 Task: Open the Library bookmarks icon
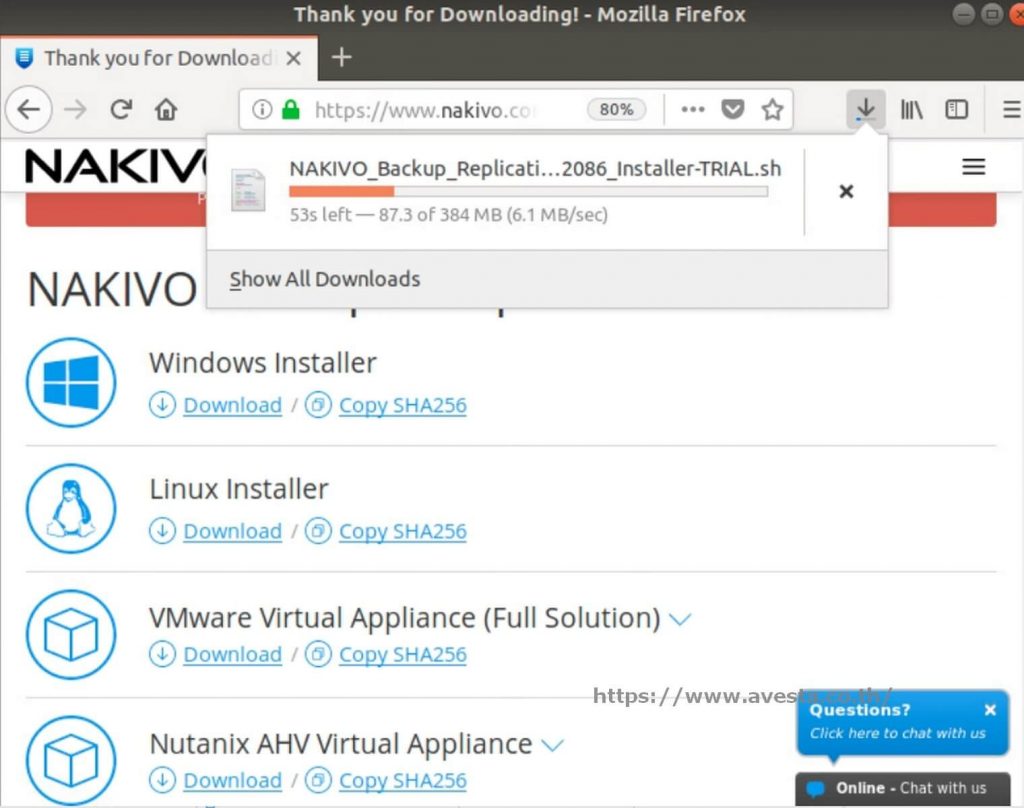click(x=912, y=109)
